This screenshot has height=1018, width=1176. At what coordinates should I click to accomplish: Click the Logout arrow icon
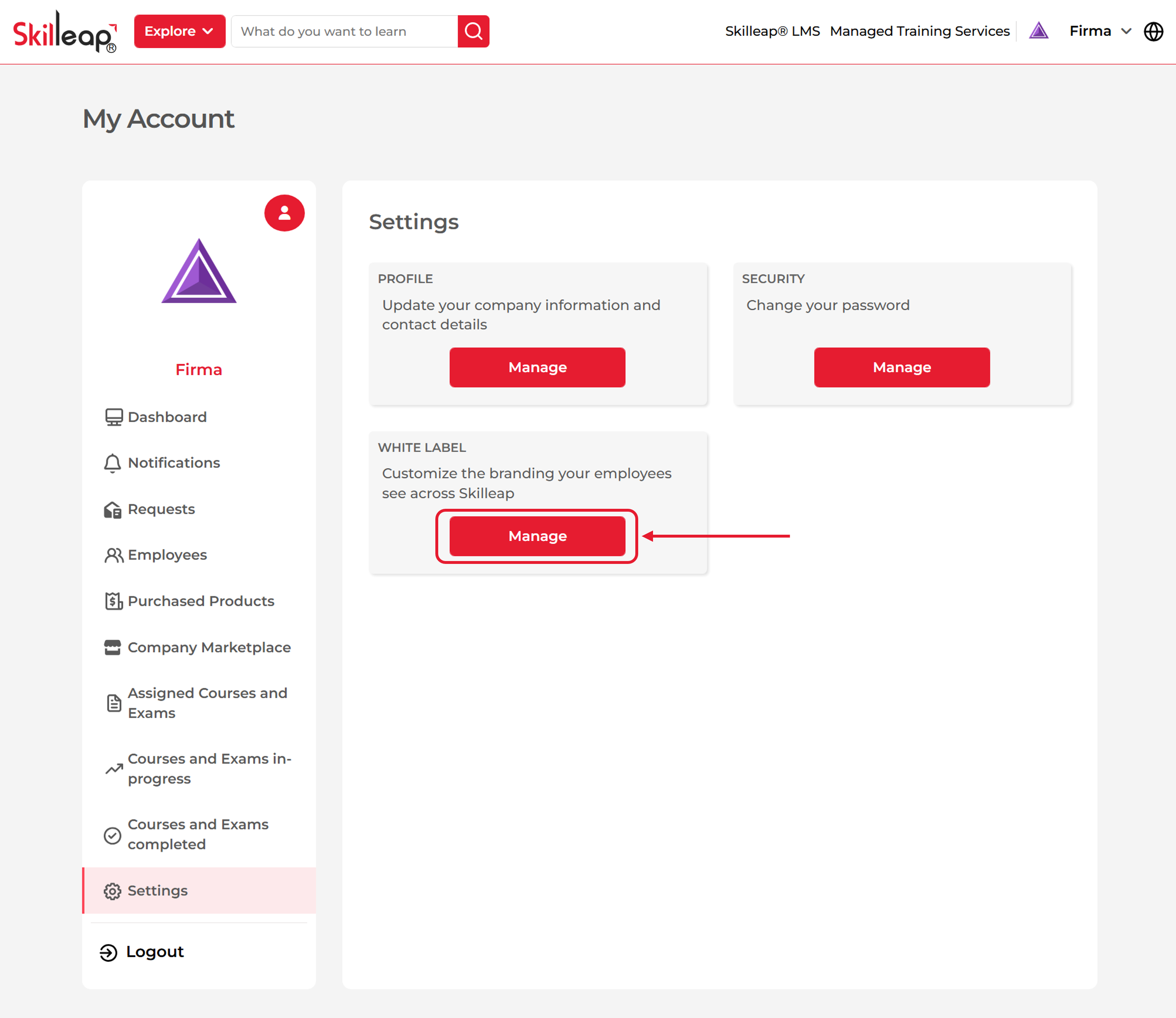[109, 953]
